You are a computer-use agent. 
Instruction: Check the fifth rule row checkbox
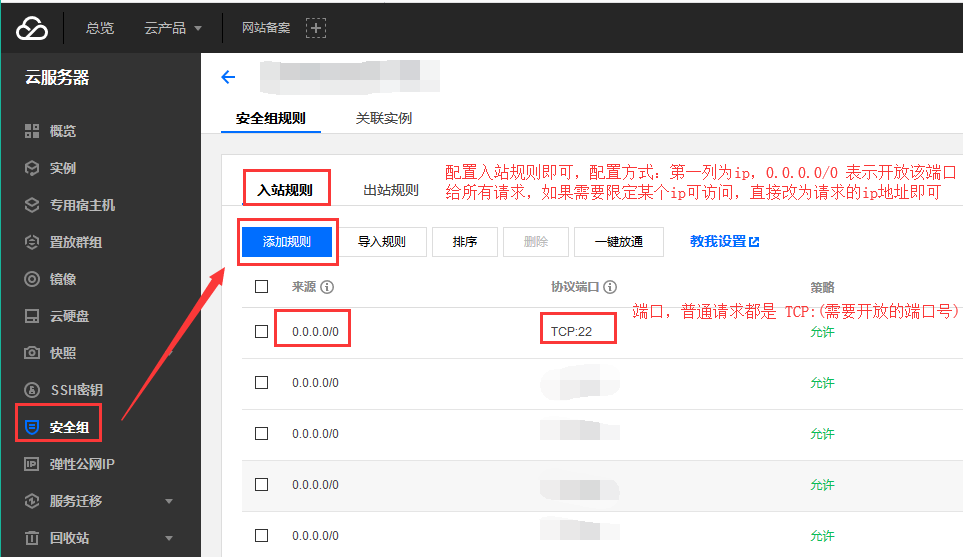tap(262, 536)
